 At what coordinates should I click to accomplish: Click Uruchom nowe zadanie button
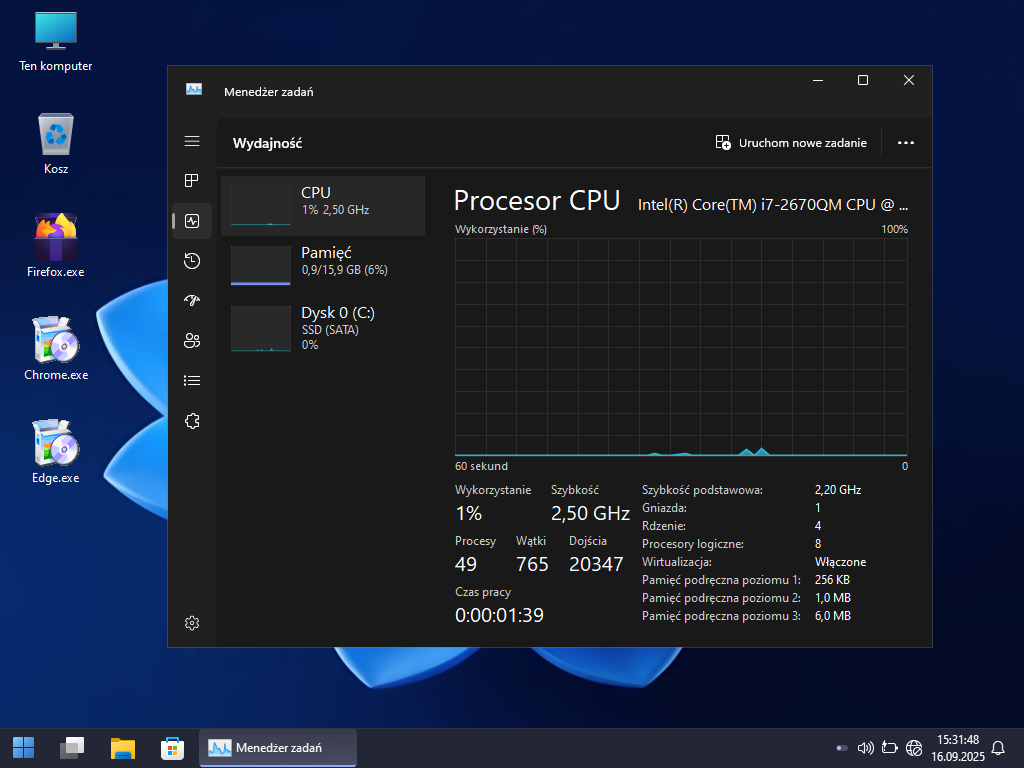(791, 143)
